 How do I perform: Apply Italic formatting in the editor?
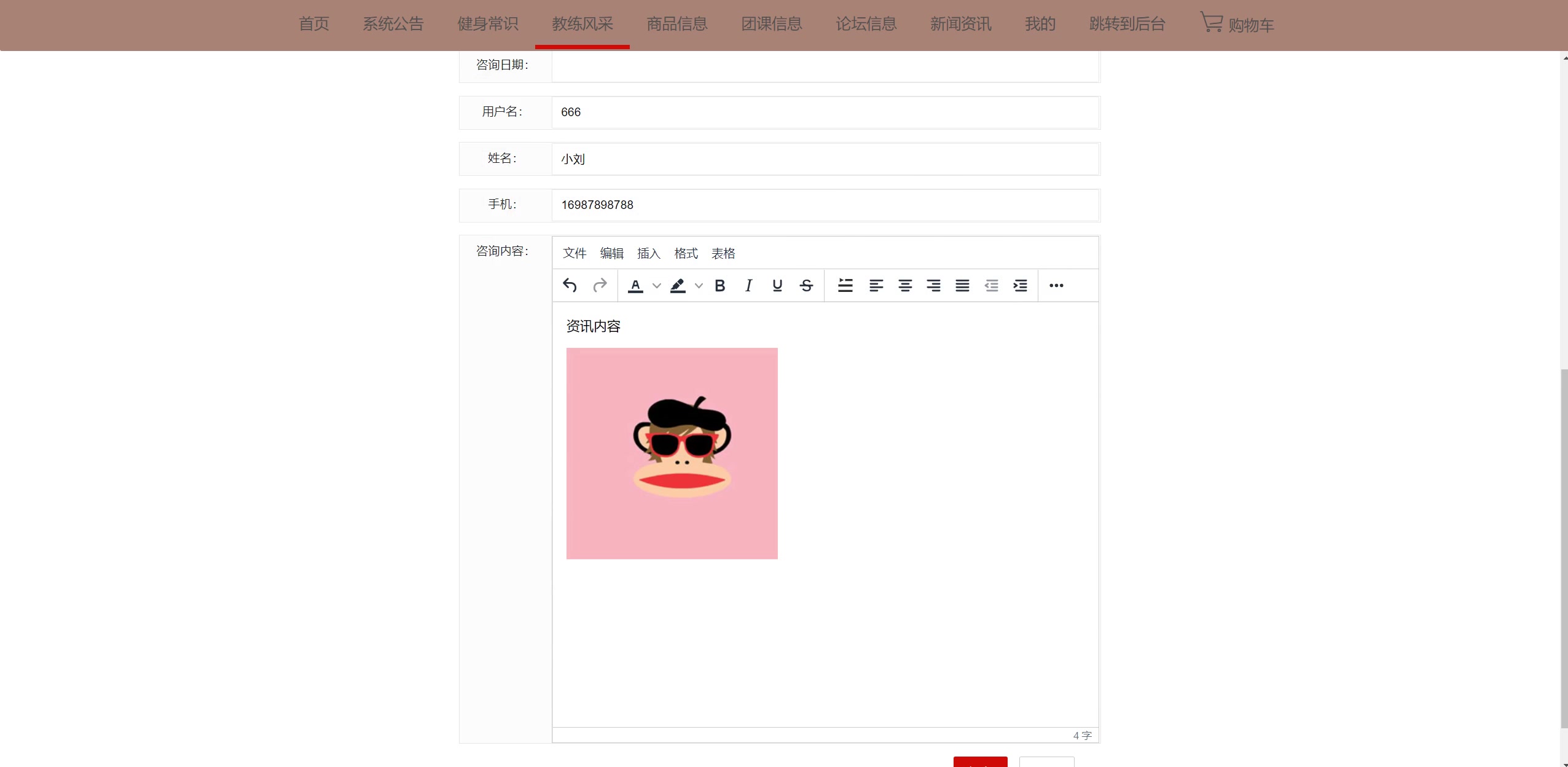pyautogui.click(x=748, y=285)
